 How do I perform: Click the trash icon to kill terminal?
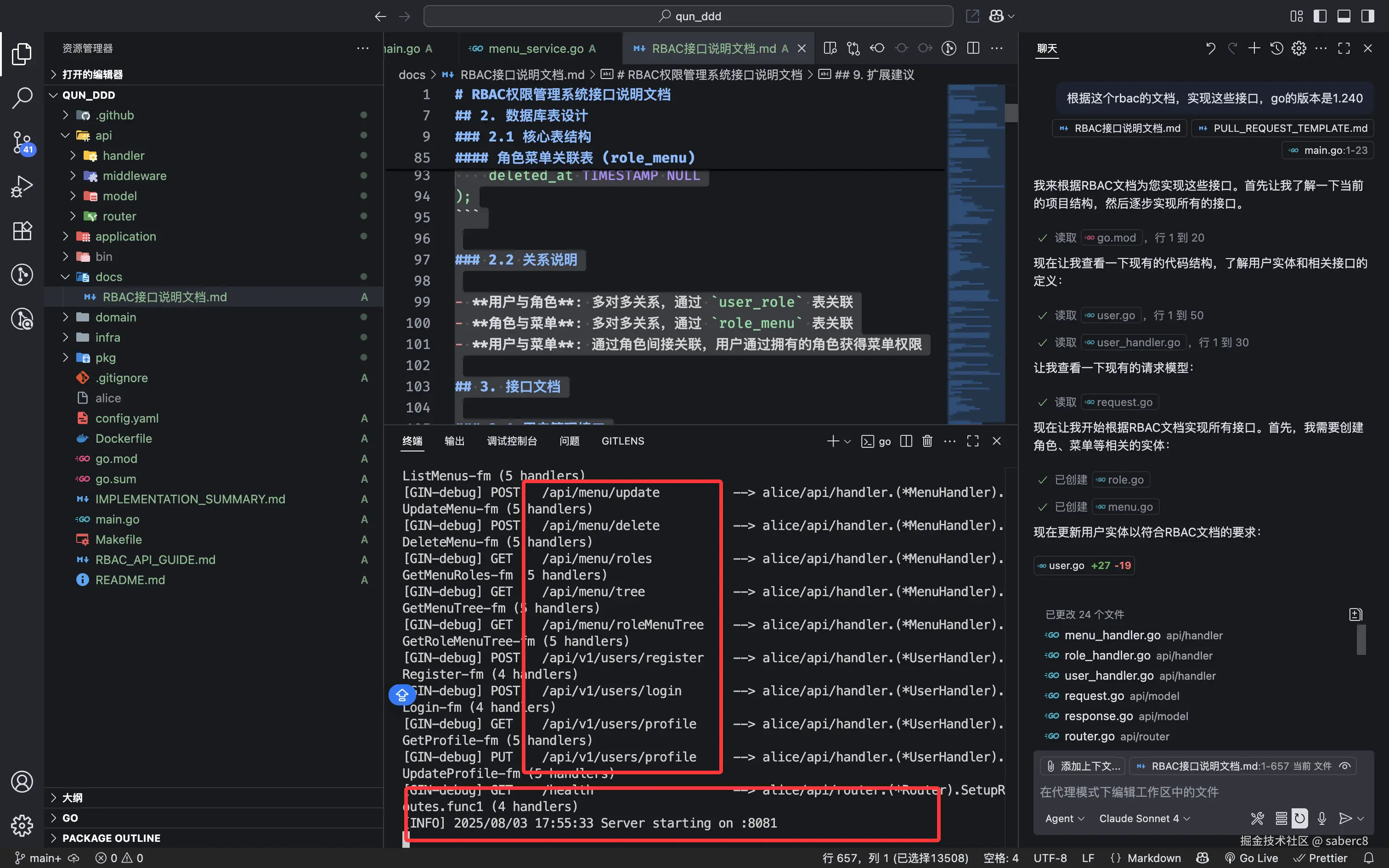point(927,441)
